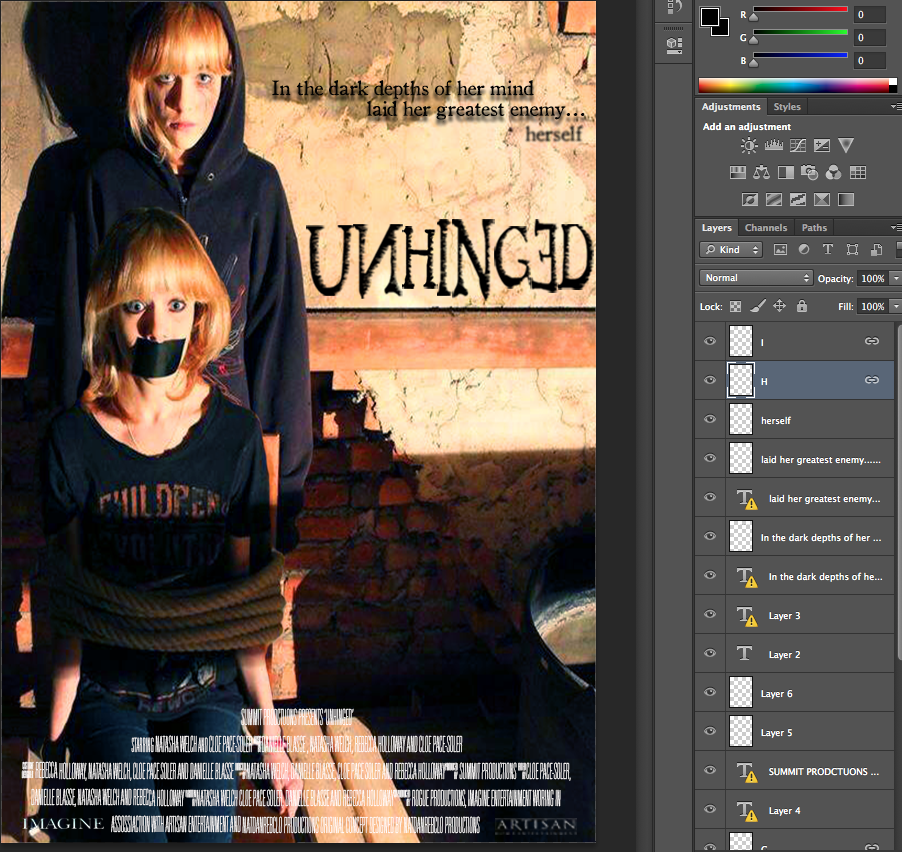The image size is (902, 852).
Task: Click the green G channel slider
Action: 800,32
